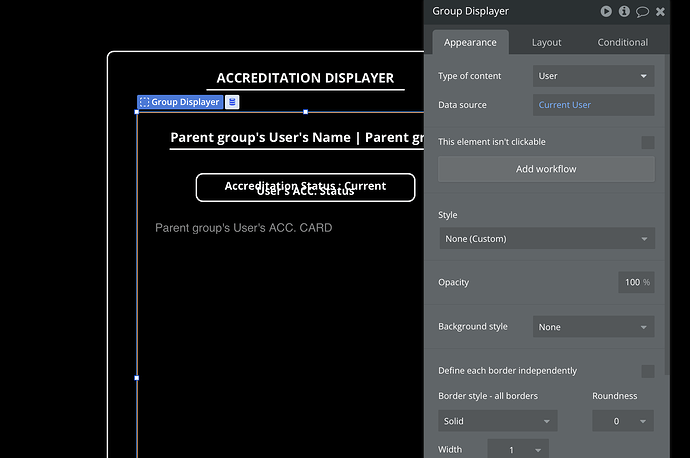Toggle Define each border independently checkbox
The image size is (690, 458).
point(647,371)
